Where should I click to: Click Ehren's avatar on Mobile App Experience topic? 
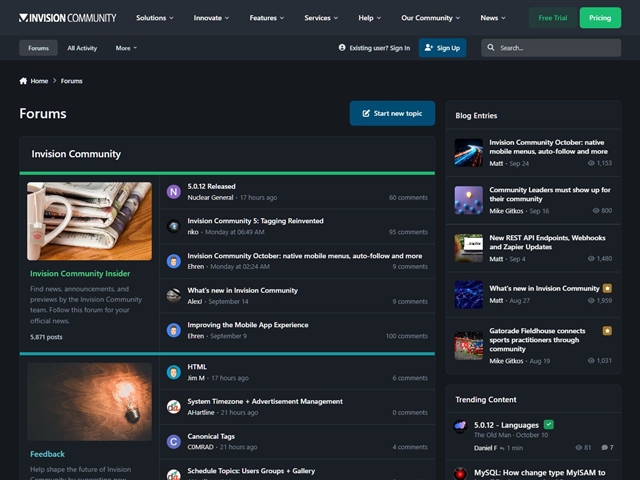tap(173, 330)
